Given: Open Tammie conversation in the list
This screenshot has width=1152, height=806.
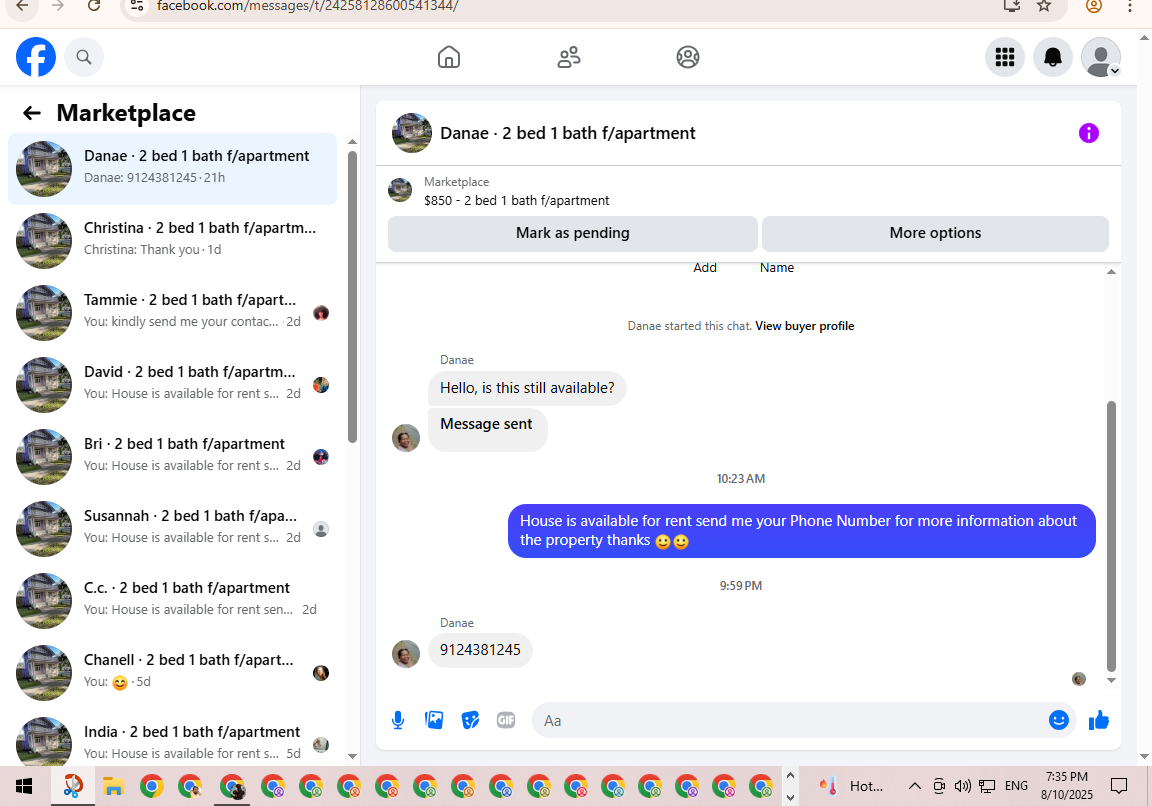Looking at the screenshot, I should [173, 312].
